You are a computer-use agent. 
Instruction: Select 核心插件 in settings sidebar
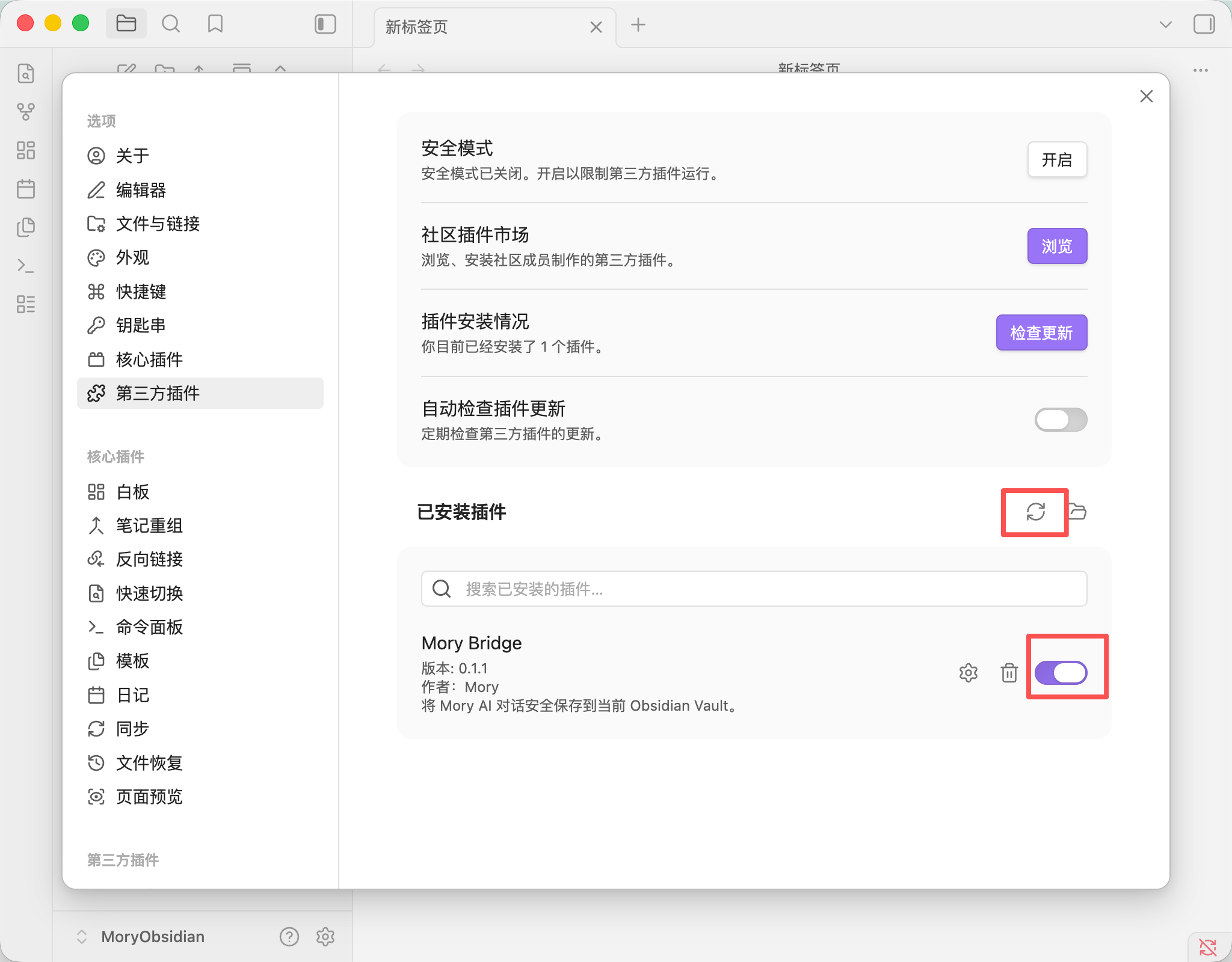(200, 360)
